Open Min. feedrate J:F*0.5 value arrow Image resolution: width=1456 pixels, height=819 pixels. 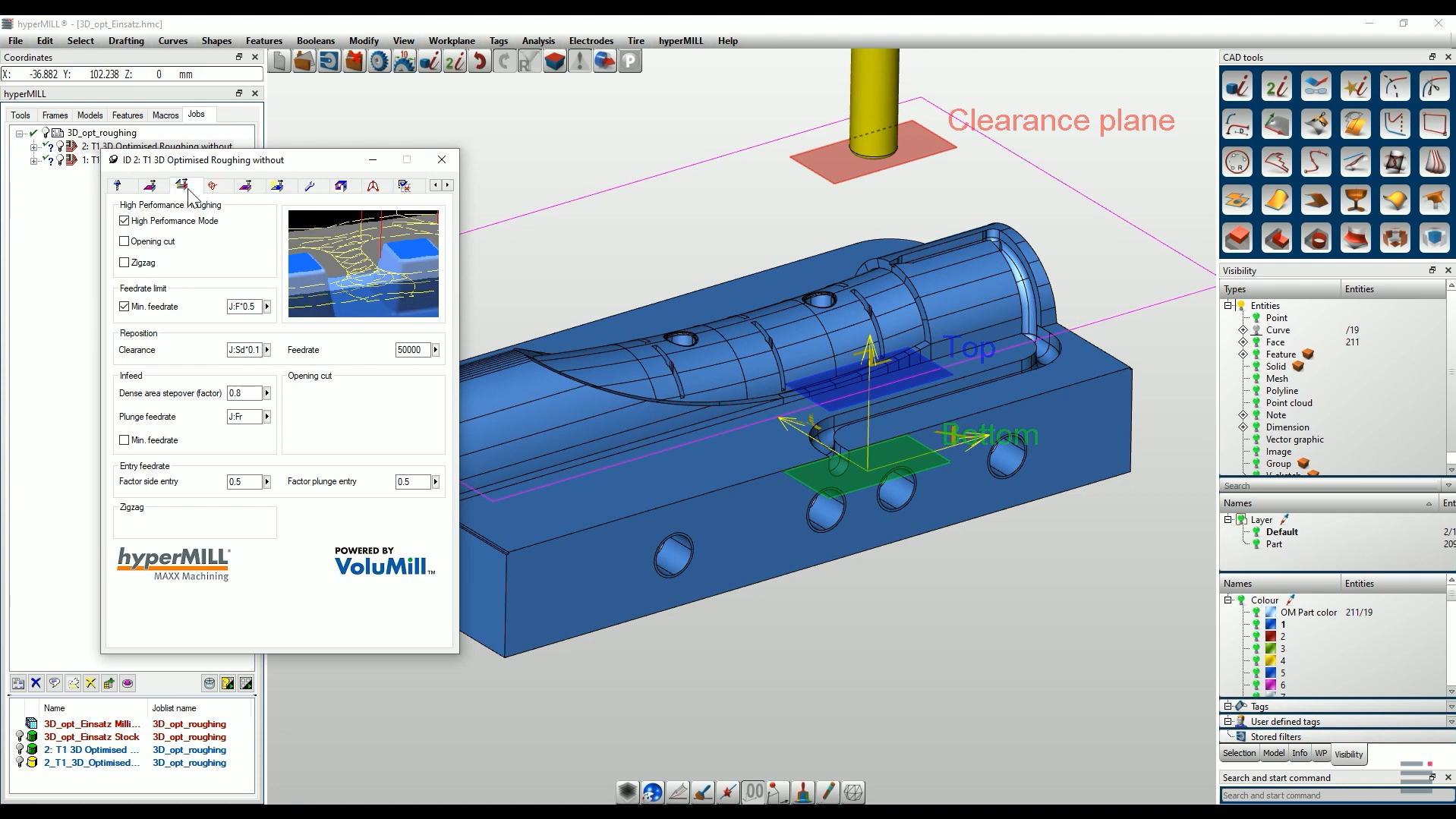click(267, 307)
